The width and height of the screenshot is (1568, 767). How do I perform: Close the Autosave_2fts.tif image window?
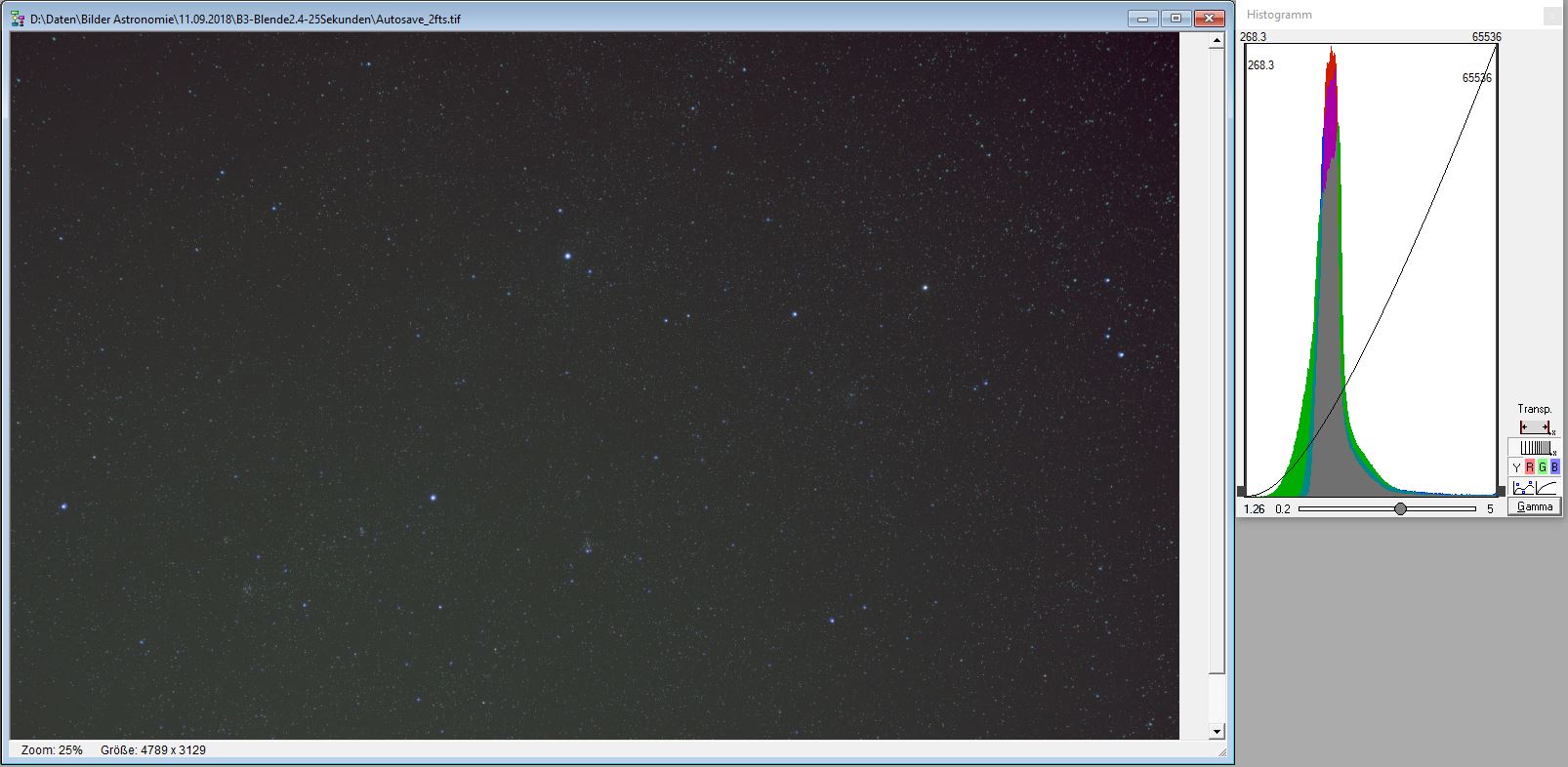click(1210, 19)
